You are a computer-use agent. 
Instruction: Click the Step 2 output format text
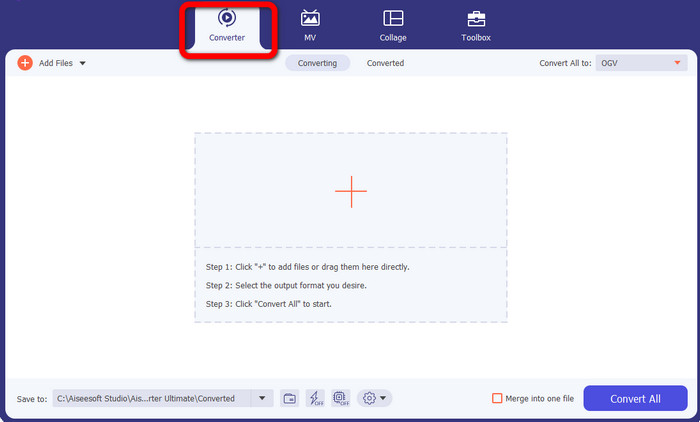click(x=286, y=285)
